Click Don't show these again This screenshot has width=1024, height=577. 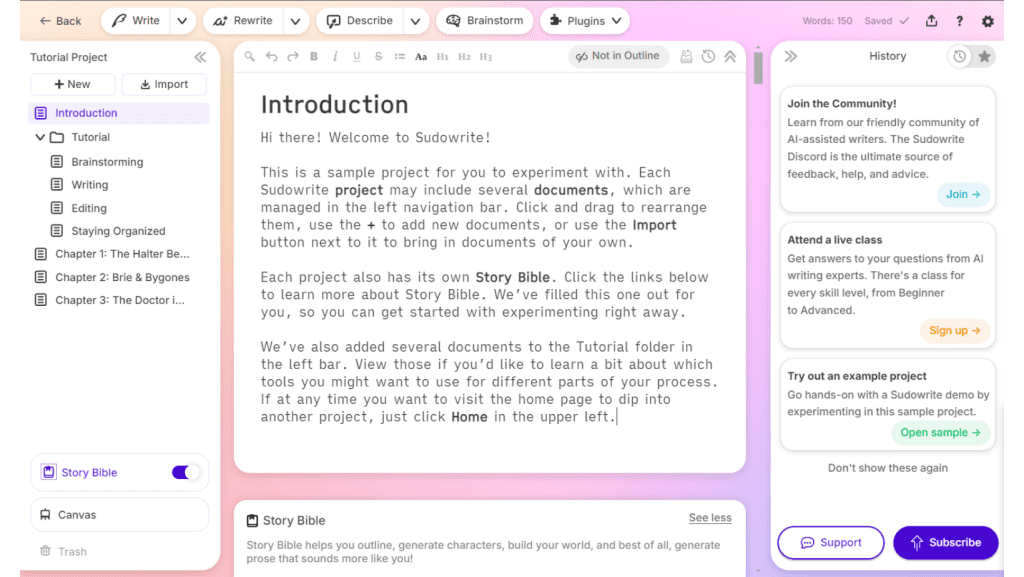888,468
